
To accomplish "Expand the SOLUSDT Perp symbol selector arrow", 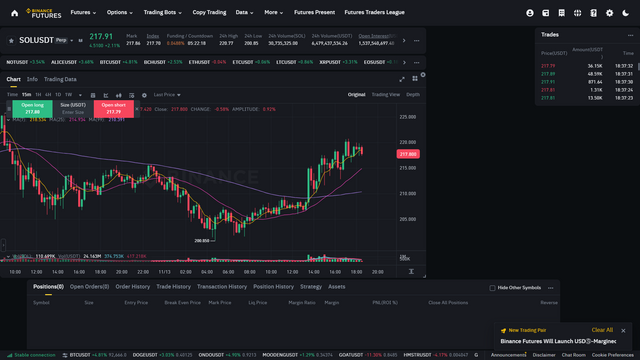I will click(x=72, y=40).
